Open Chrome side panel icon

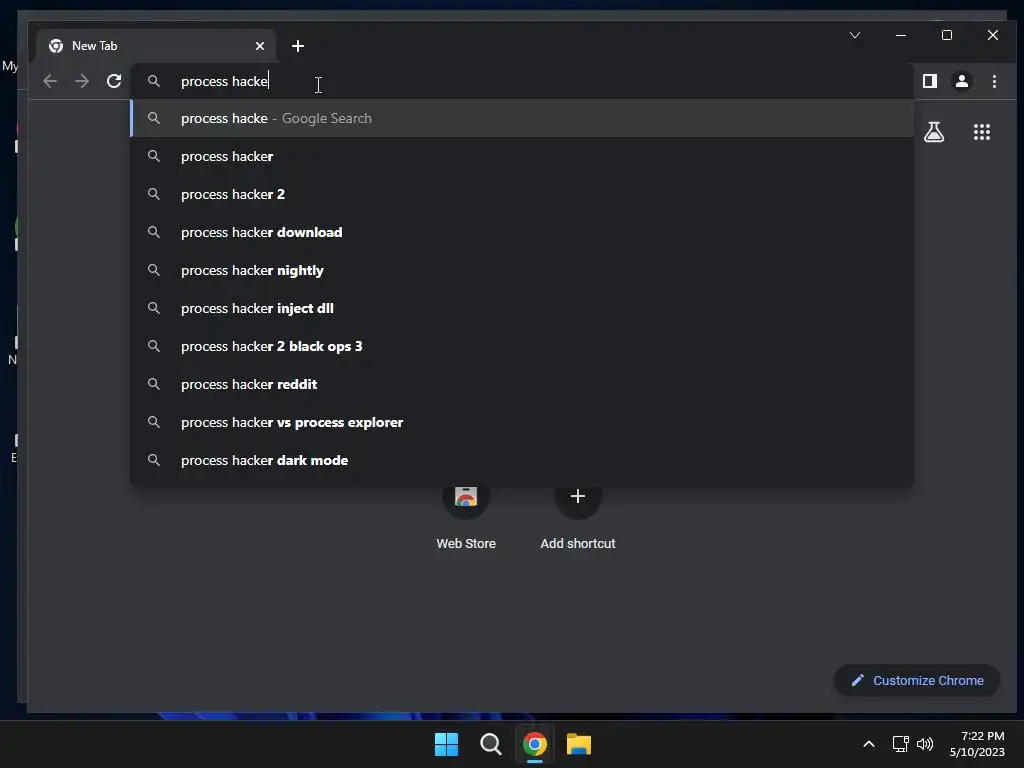tap(930, 81)
